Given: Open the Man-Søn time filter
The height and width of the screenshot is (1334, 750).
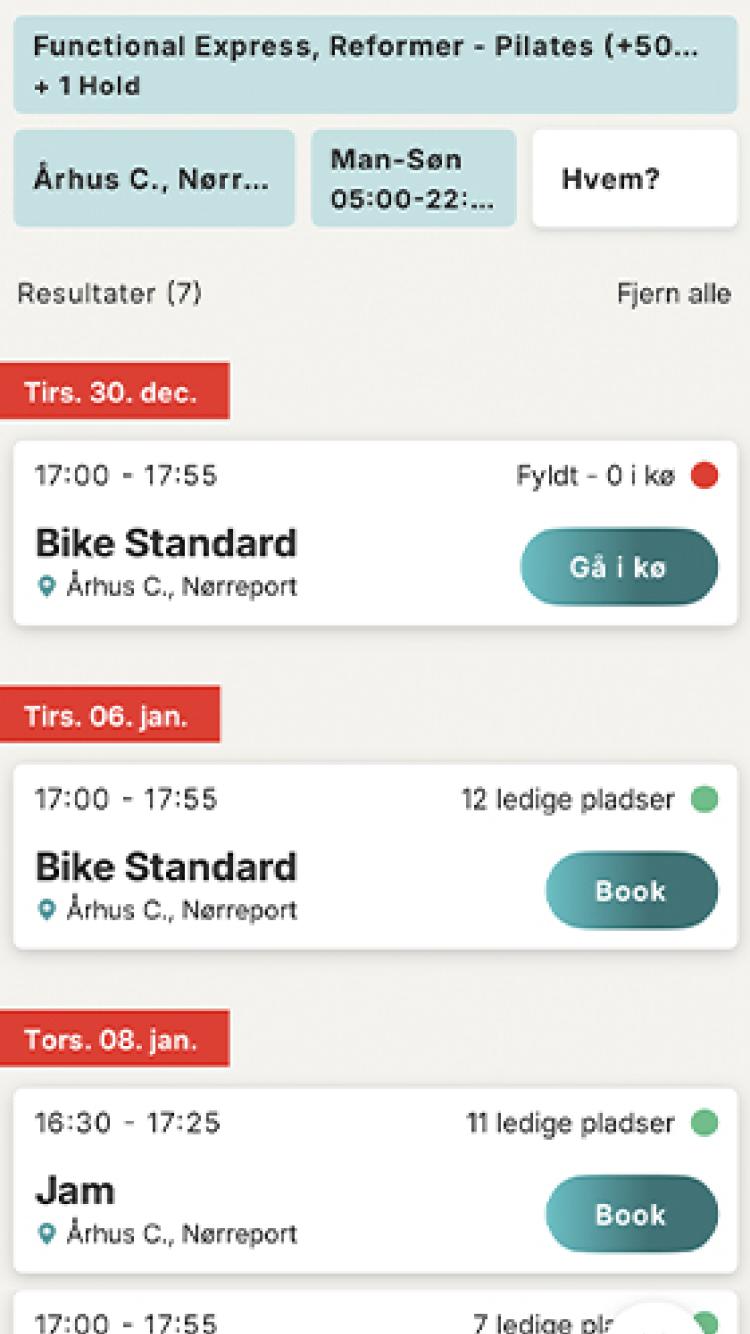Looking at the screenshot, I should click(x=413, y=178).
